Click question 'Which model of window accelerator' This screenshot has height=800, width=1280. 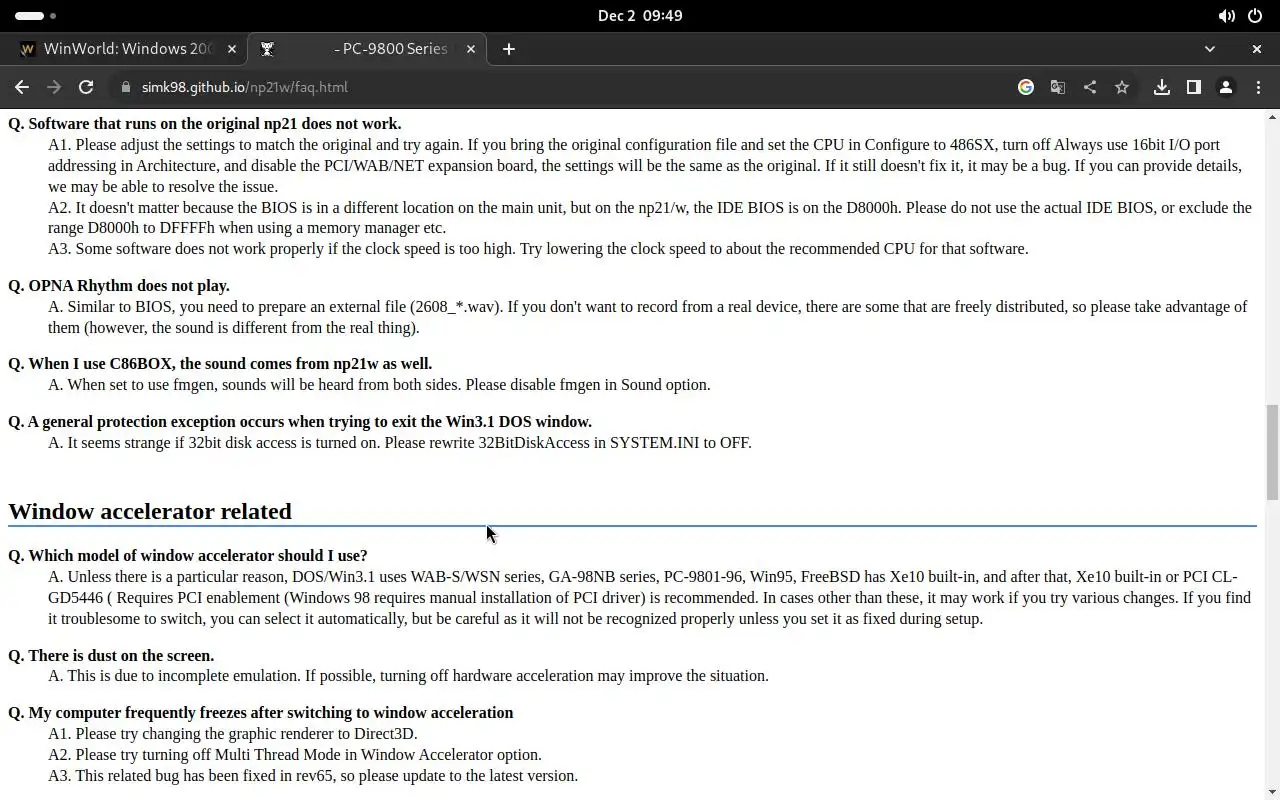pyautogui.click(x=188, y=556)
